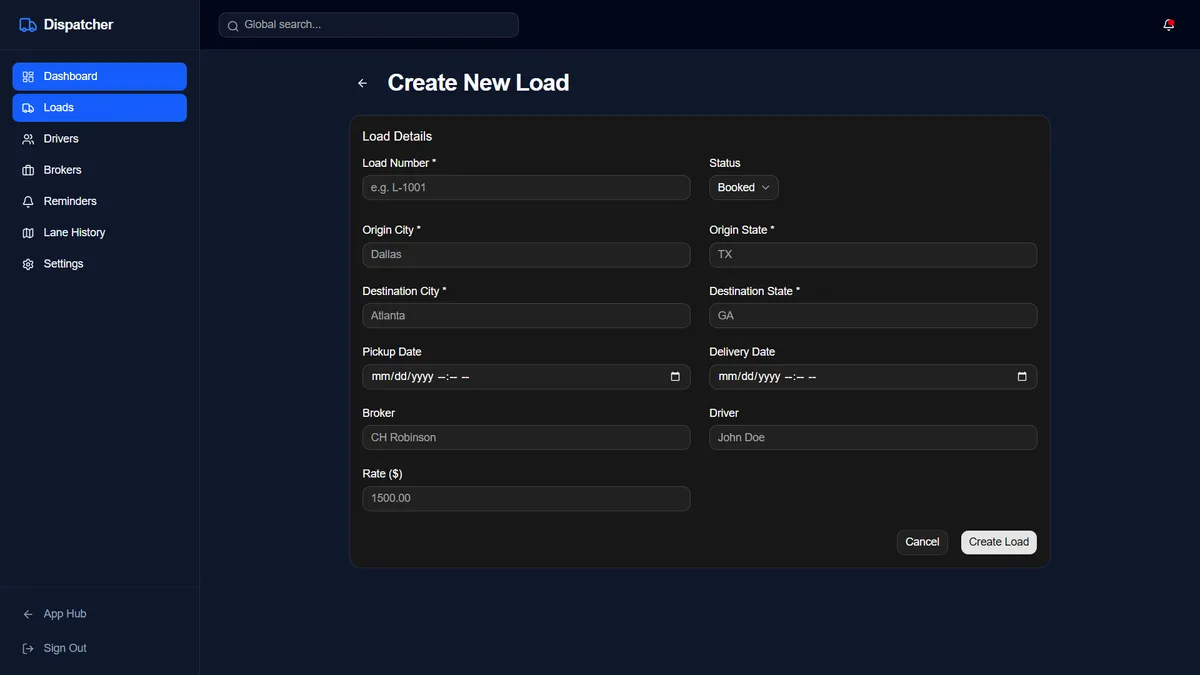Click the 'Create New Load' page title
Viewport: 1200px width, 675px height.
[x=478, y=83]
